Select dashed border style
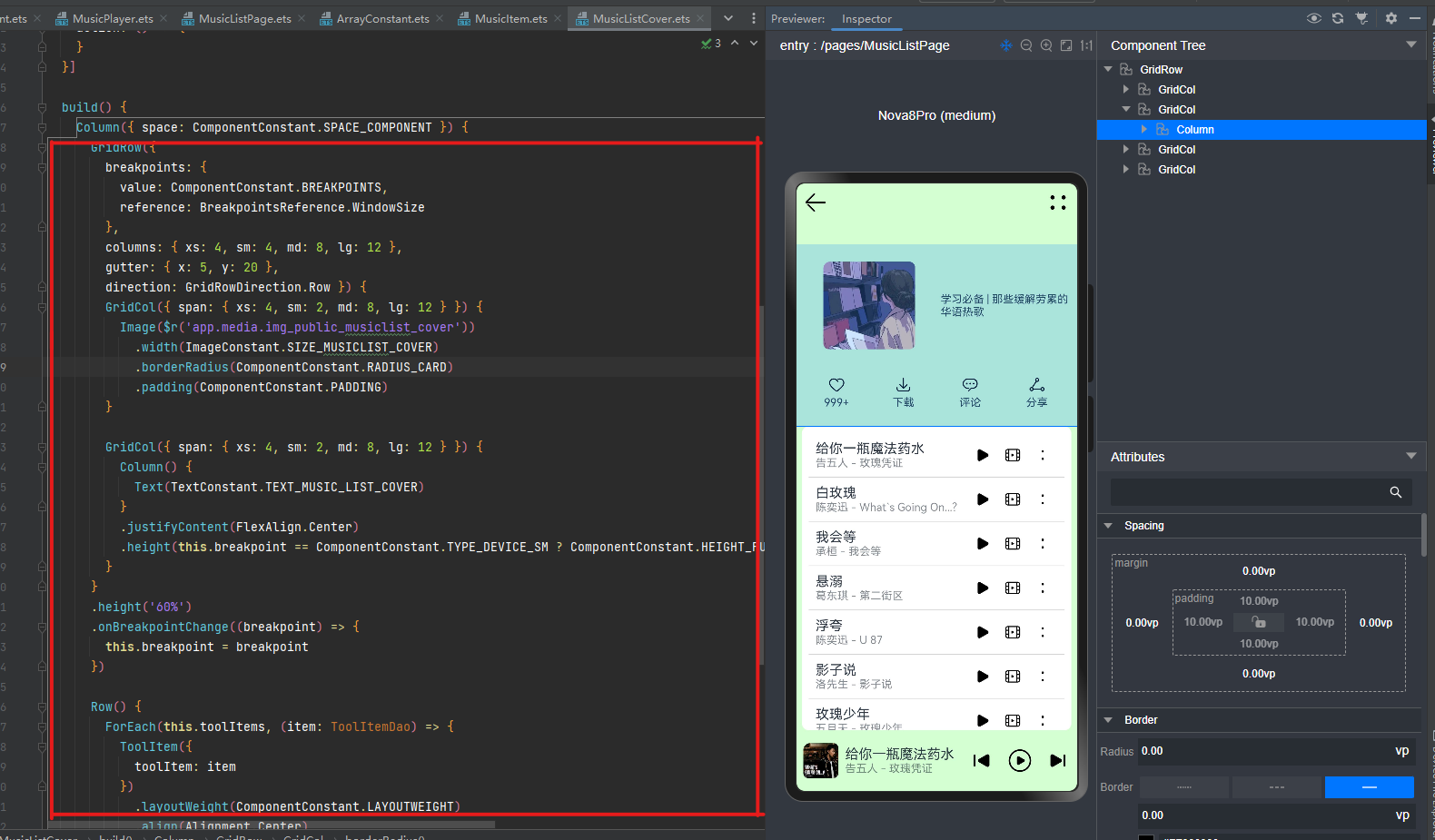The image size is (1435, 840). coord(1277,787)
